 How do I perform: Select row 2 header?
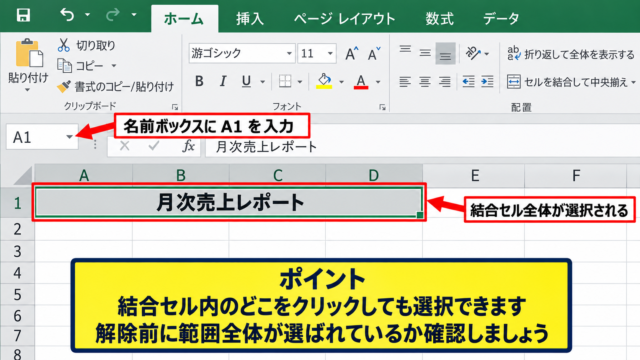coord(17,229)
